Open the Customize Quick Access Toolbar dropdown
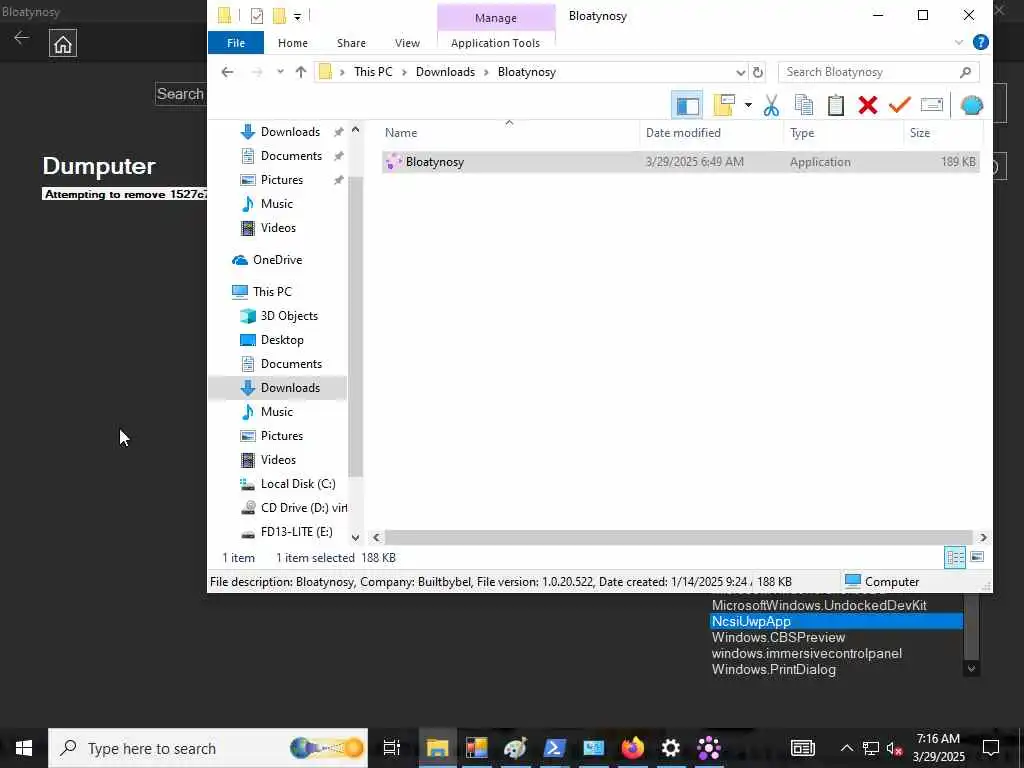 (297, 16)
